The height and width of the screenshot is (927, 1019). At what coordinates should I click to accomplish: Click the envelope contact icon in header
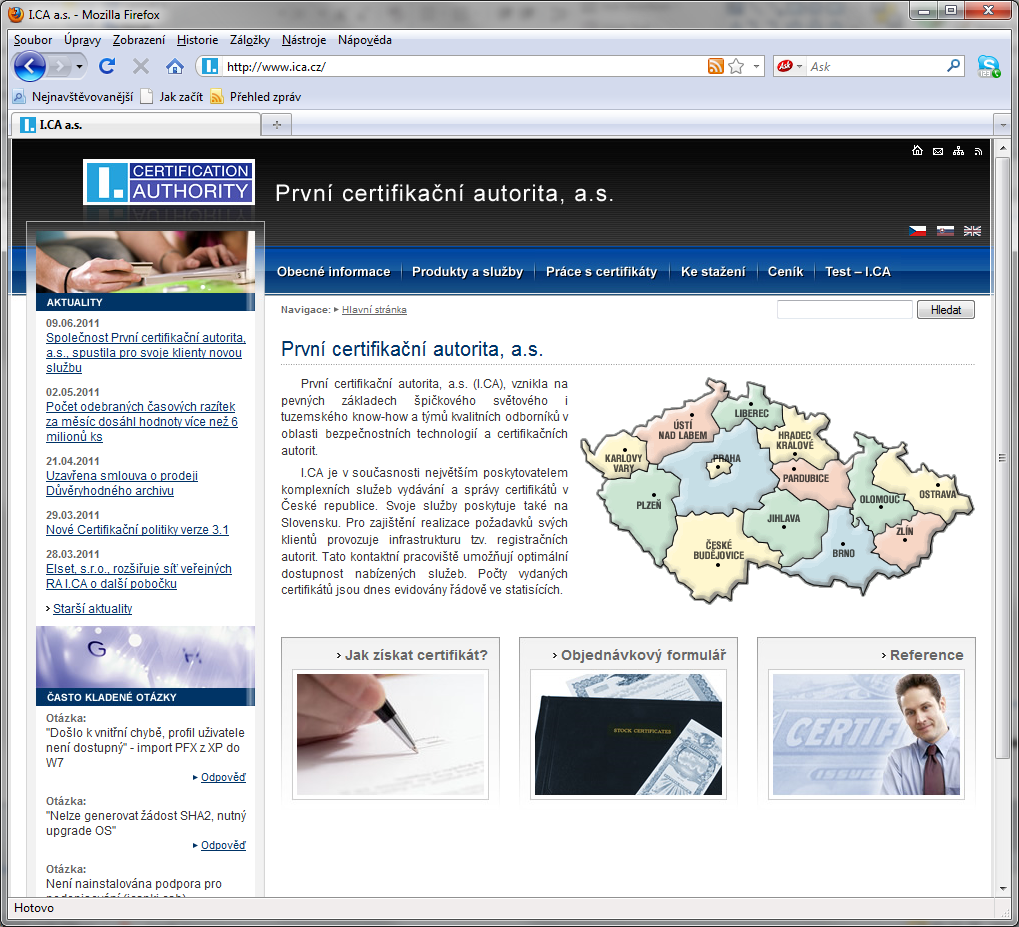[938, 151]
